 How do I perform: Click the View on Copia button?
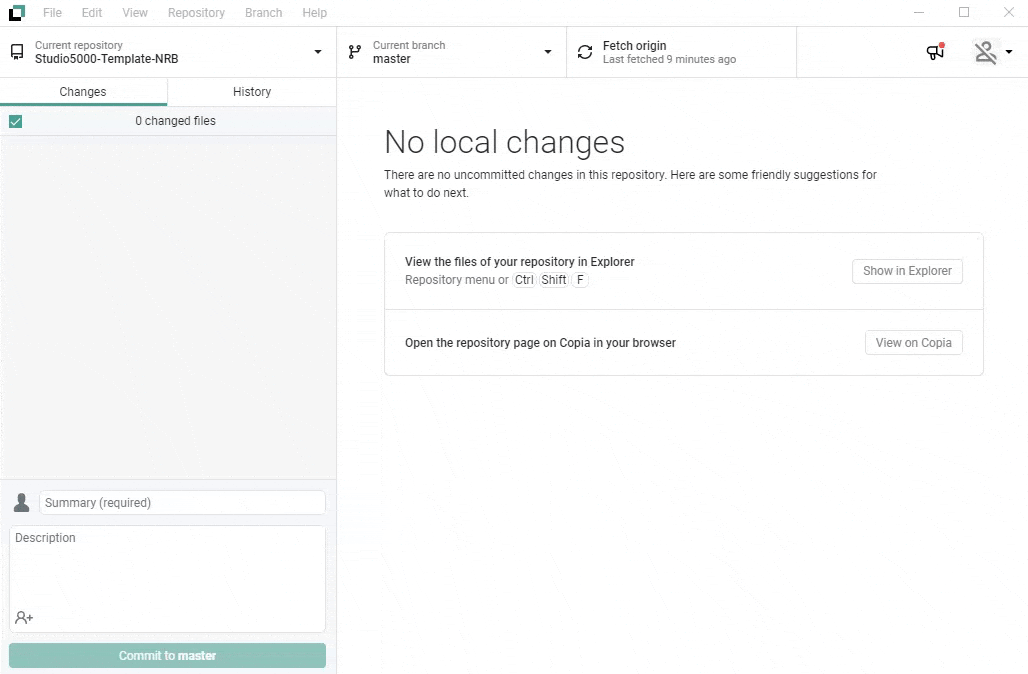pos(913,343)
